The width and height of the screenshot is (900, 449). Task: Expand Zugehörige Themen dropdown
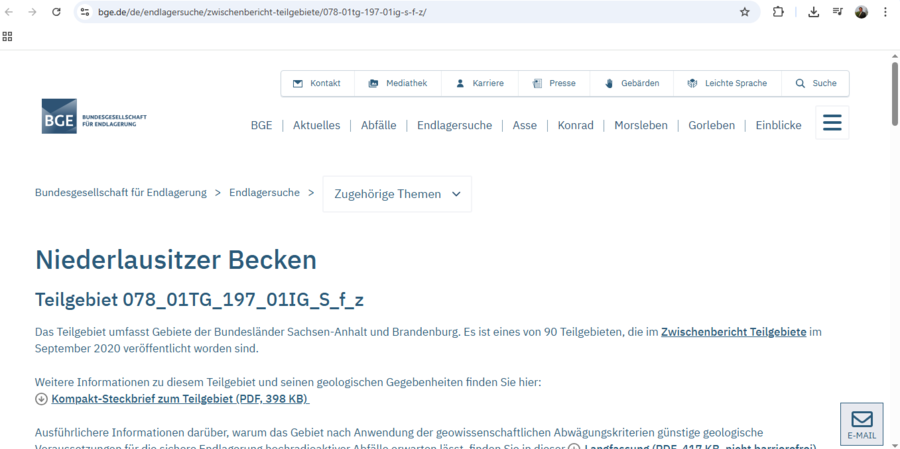(x=397, y=194)
